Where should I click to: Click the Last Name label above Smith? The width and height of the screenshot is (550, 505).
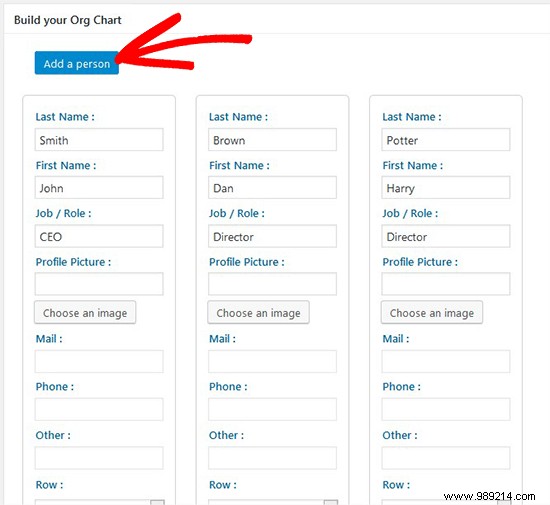(x=65, y=117)
